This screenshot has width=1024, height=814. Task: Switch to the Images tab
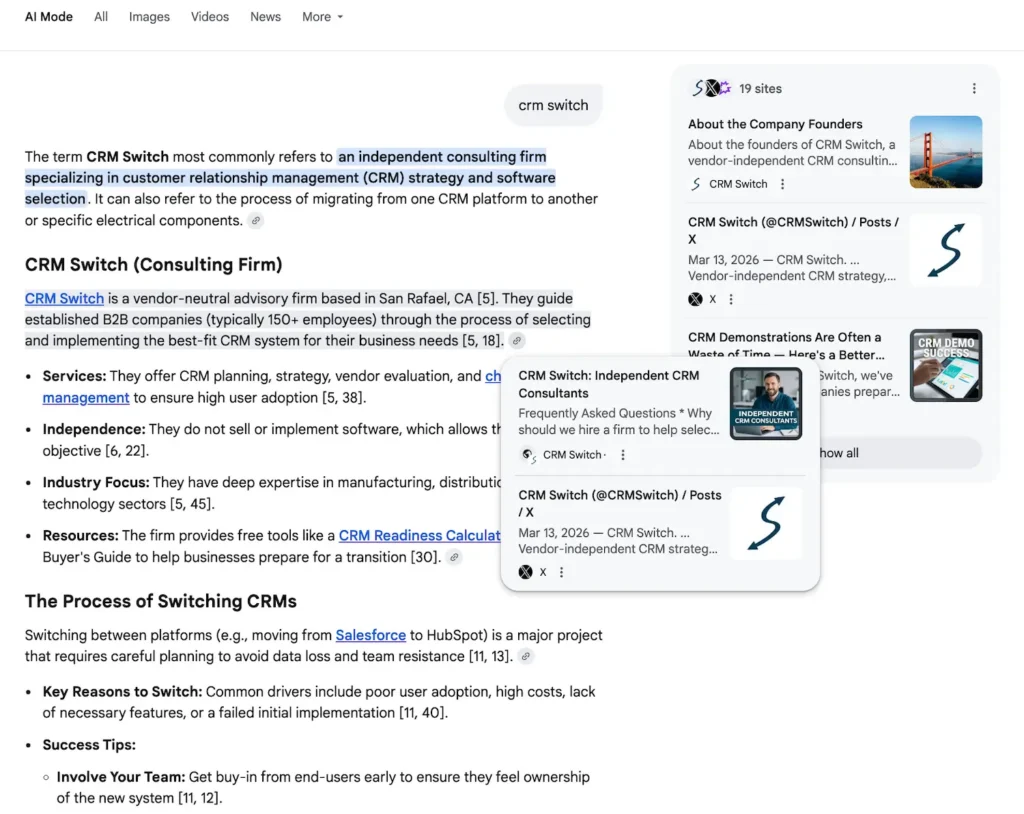[149, 16]
